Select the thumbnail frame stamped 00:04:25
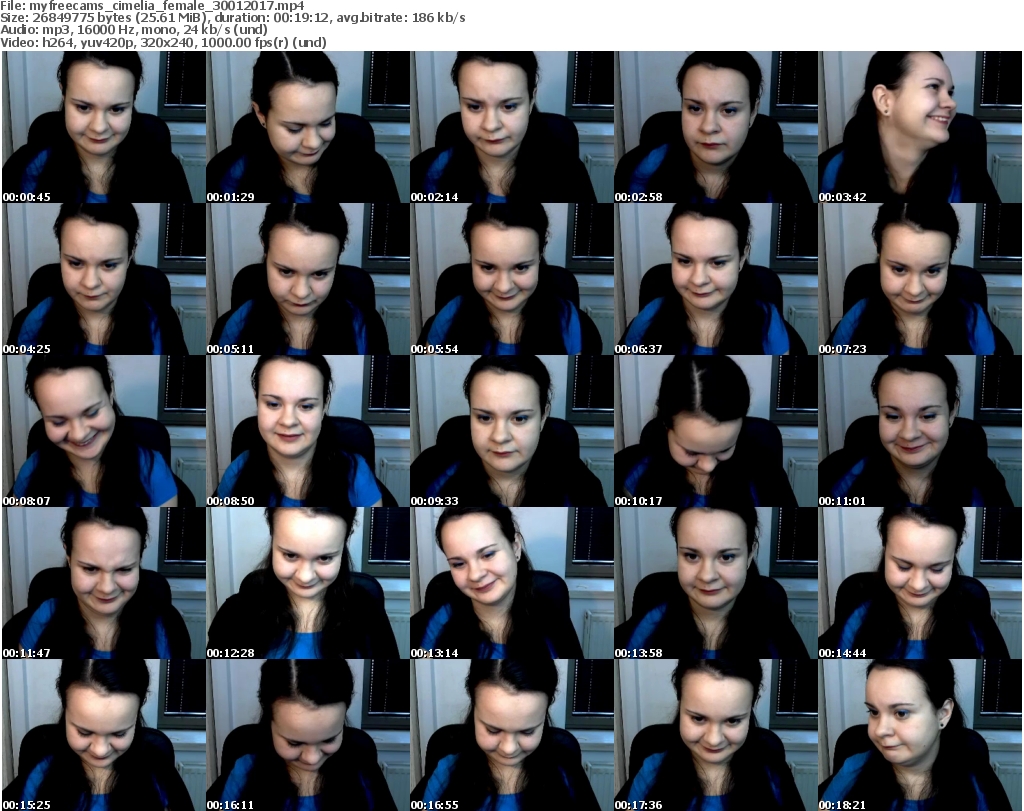The image size is (1024, 811). 104,279
